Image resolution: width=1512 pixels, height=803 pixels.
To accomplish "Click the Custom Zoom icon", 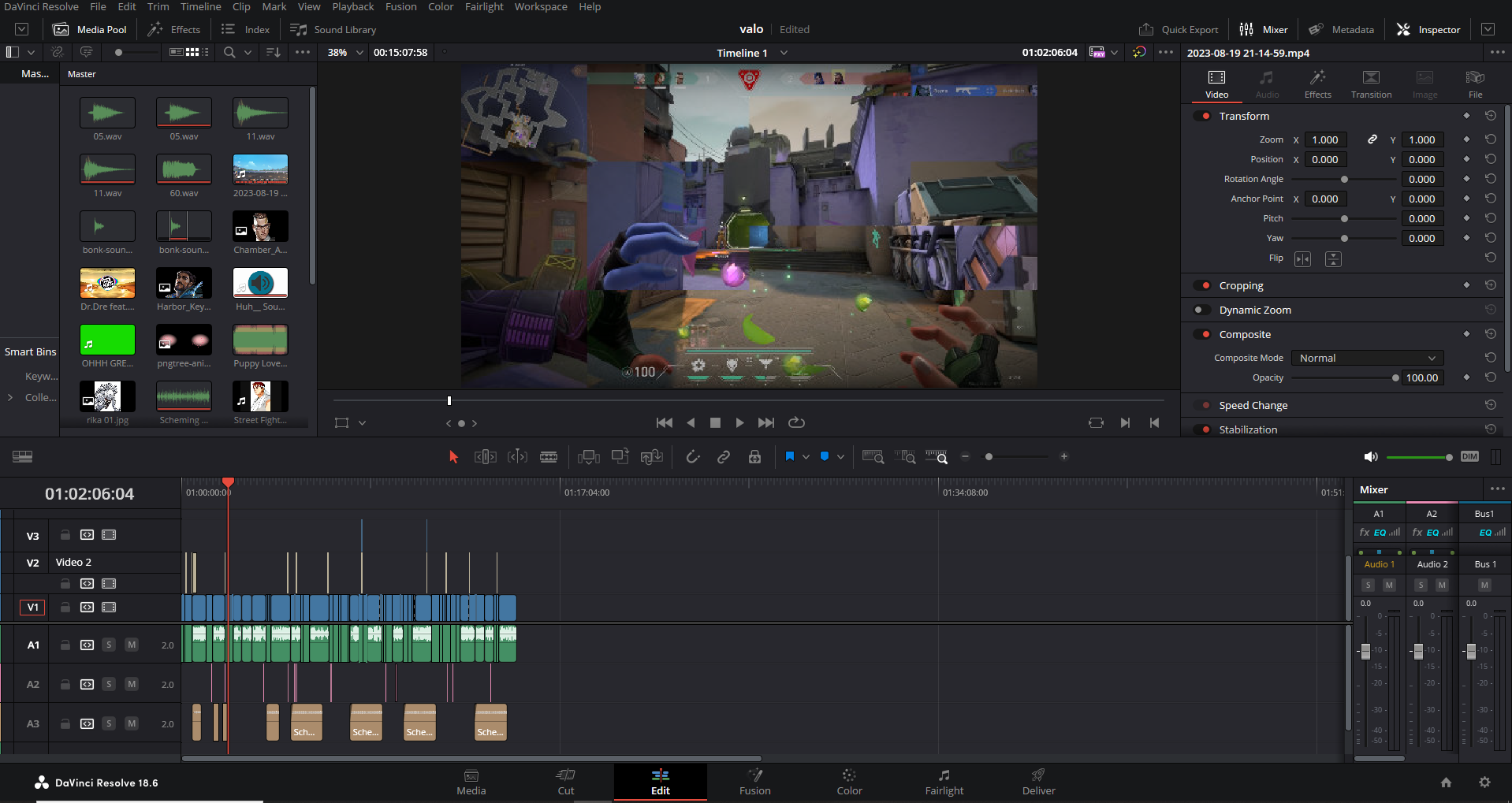I will [x=937, y=457].
